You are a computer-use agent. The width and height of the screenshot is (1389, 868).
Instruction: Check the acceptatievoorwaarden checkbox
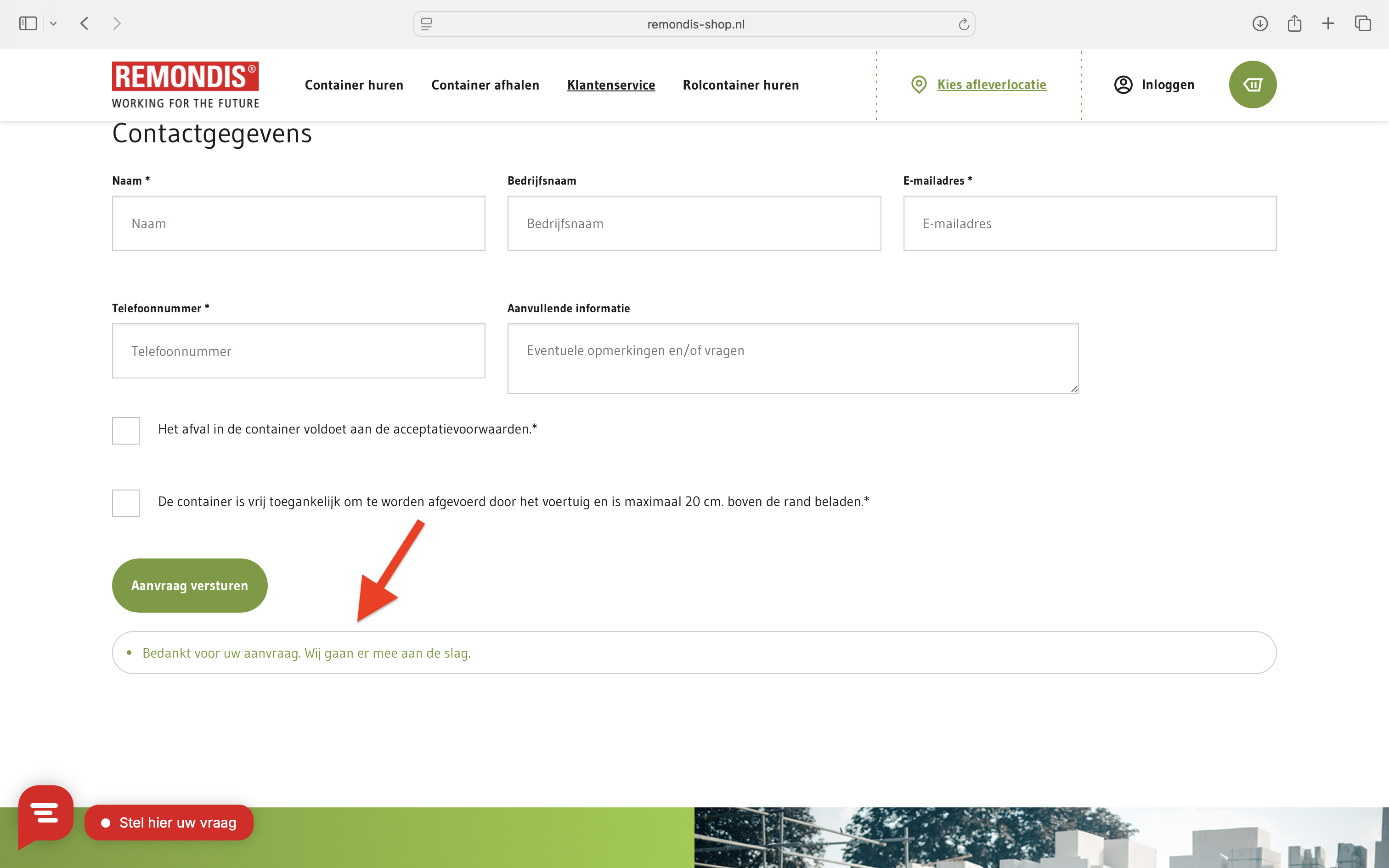pos(126,431)
